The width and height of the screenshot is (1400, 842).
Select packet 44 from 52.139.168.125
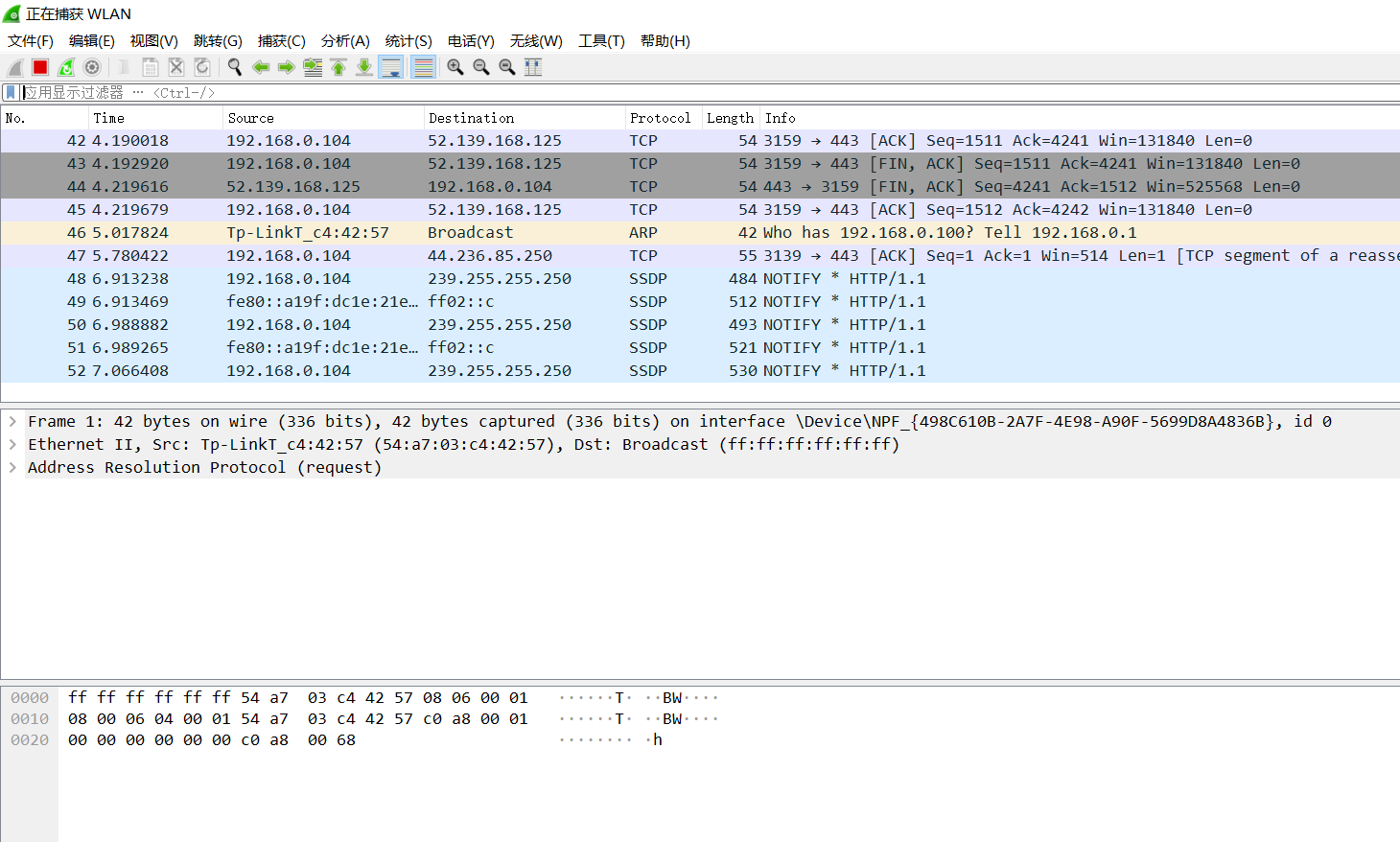point(700,187)
